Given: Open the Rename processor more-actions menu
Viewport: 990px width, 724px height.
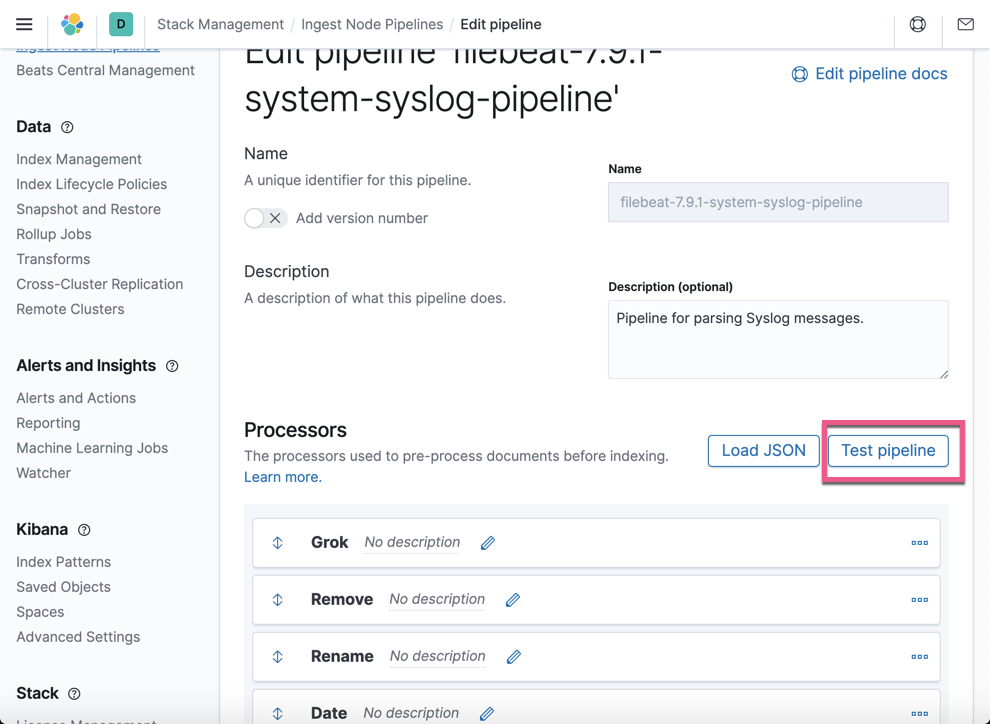Looking at the screenshot, I should point(919,656).
